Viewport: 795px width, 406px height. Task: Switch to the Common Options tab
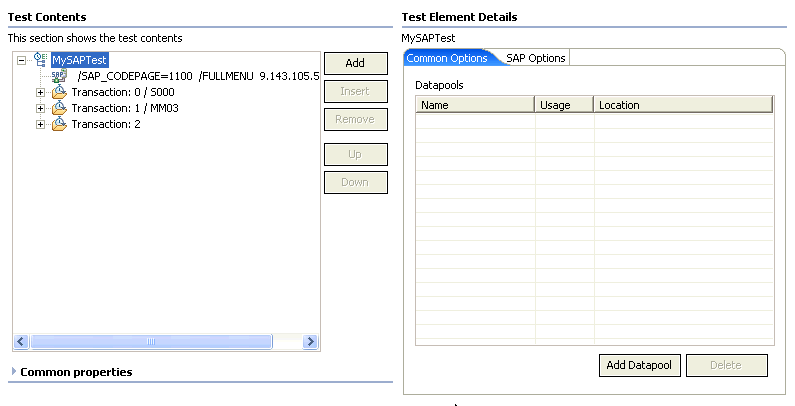tap(447, 58)
